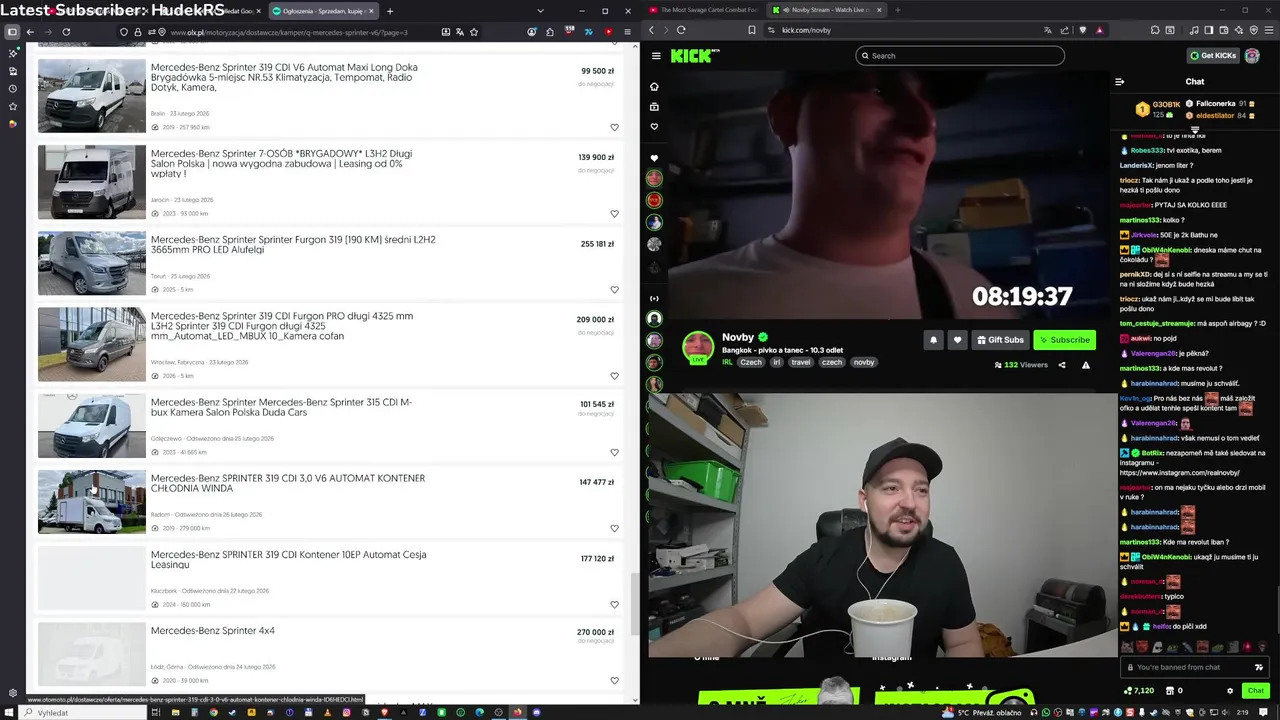The image size is (1280, 720).
Task: Open the Firefox sidebar history clock icon
Action: [x=12, y=89]
